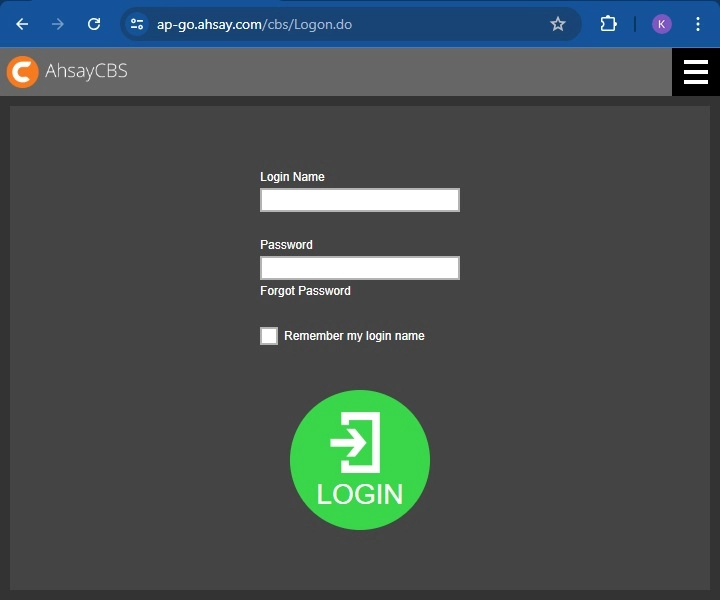The height and width of the screenshot is (600, 720).
Task: Click the AhsayCBS title text
Action: [86, 71]
